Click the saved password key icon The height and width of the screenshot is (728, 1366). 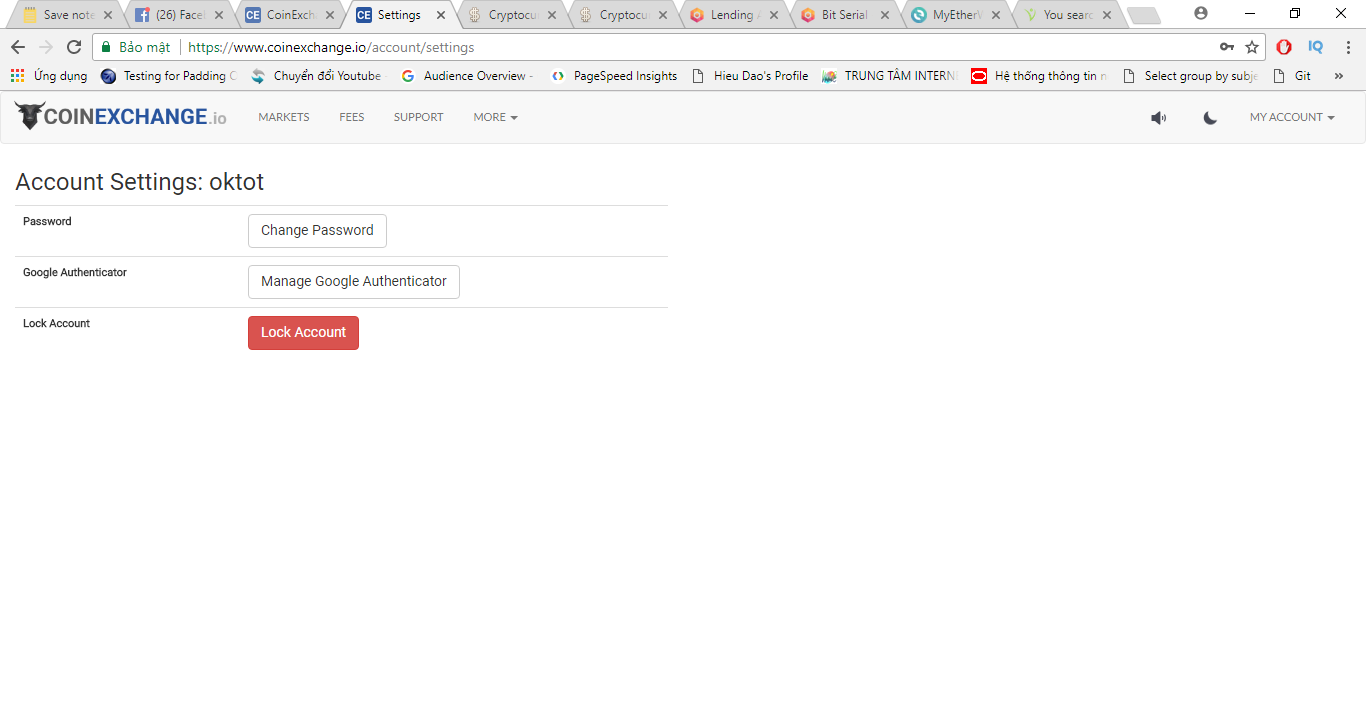[x=1226, y=47]
